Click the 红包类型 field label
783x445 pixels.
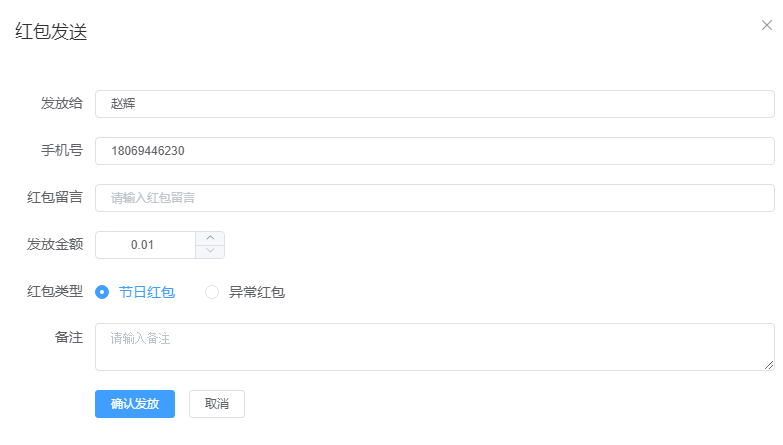[55, 292]
